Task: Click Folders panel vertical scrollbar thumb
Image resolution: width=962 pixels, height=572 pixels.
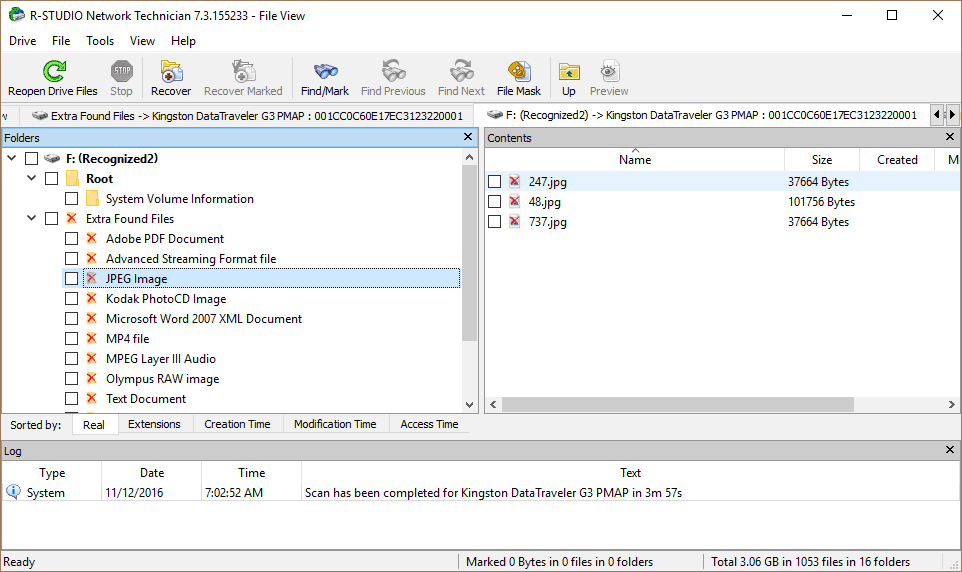Action: click(469, 253)
